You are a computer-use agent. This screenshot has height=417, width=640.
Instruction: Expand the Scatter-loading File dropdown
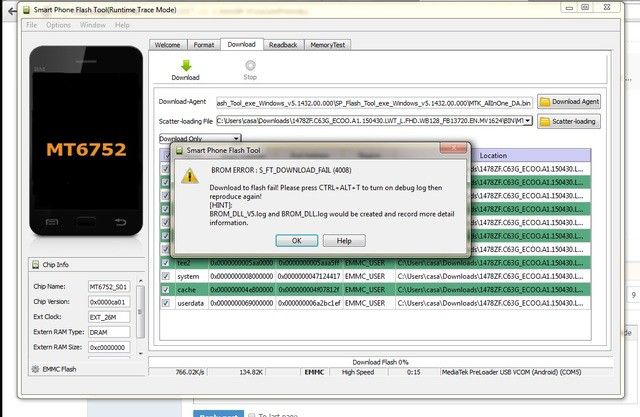[x=528, y=121]
